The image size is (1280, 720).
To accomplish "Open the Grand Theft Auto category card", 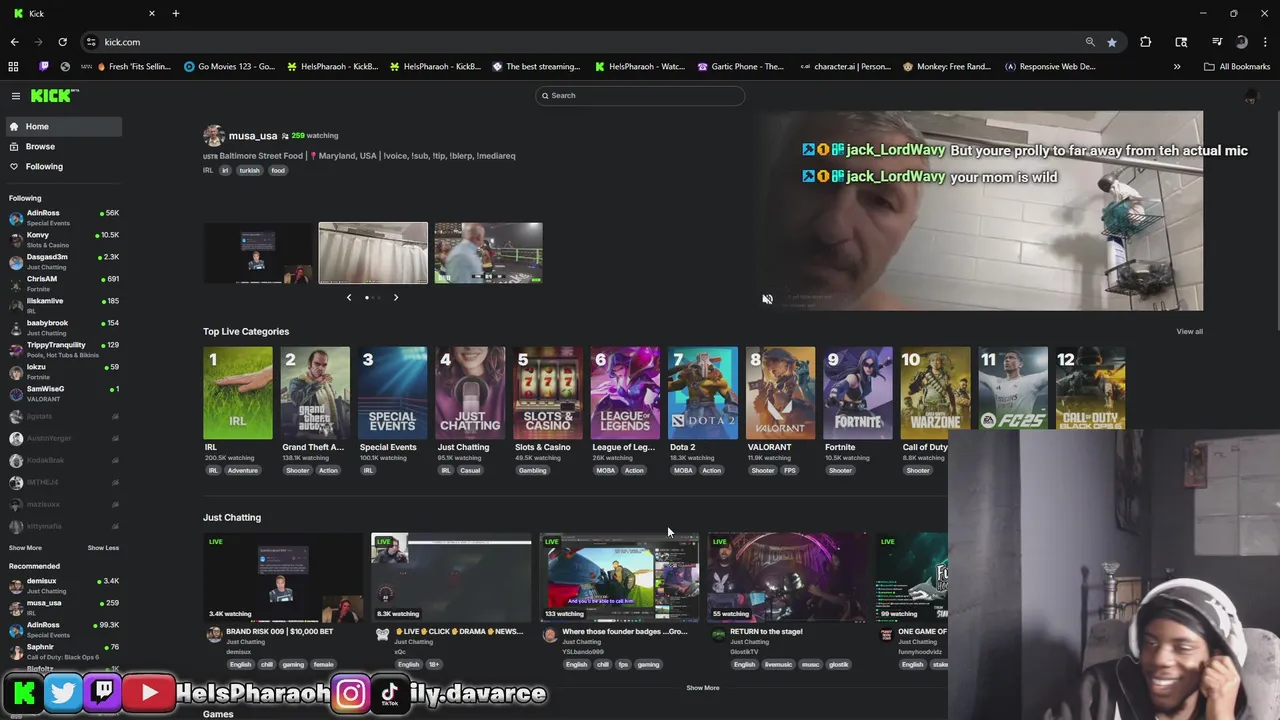I will [x=315, y=393].
